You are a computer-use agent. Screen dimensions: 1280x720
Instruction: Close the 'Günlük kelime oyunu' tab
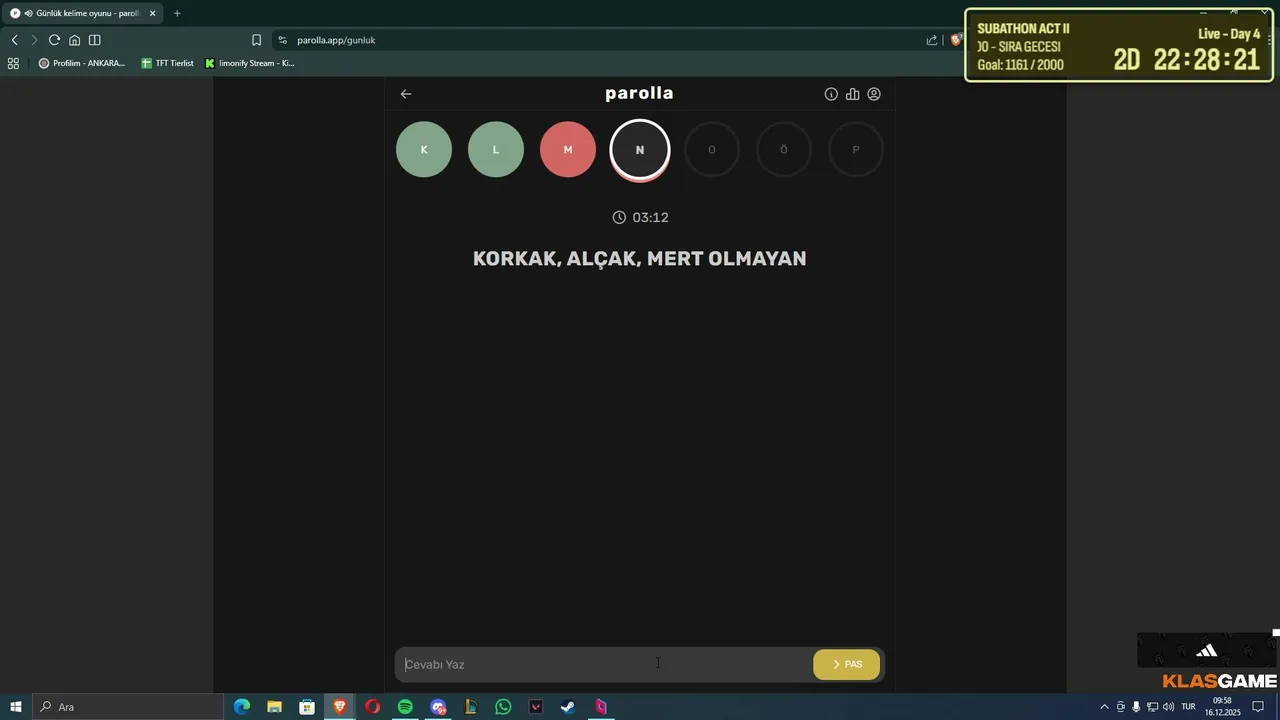click(153, 13)
